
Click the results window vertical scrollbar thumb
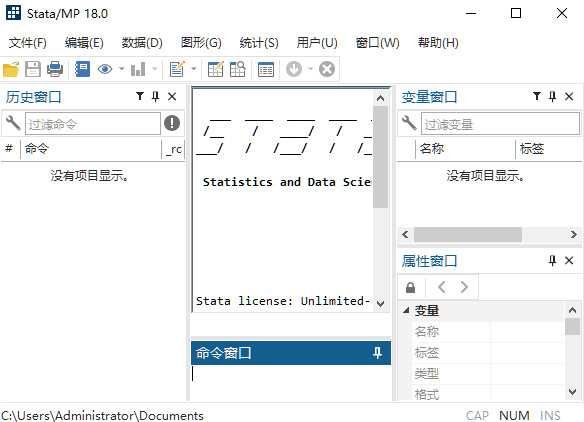[x=380, y=157]
